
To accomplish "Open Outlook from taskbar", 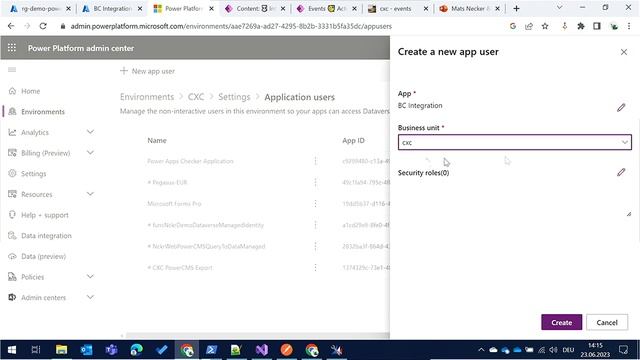I will point(86,350).
